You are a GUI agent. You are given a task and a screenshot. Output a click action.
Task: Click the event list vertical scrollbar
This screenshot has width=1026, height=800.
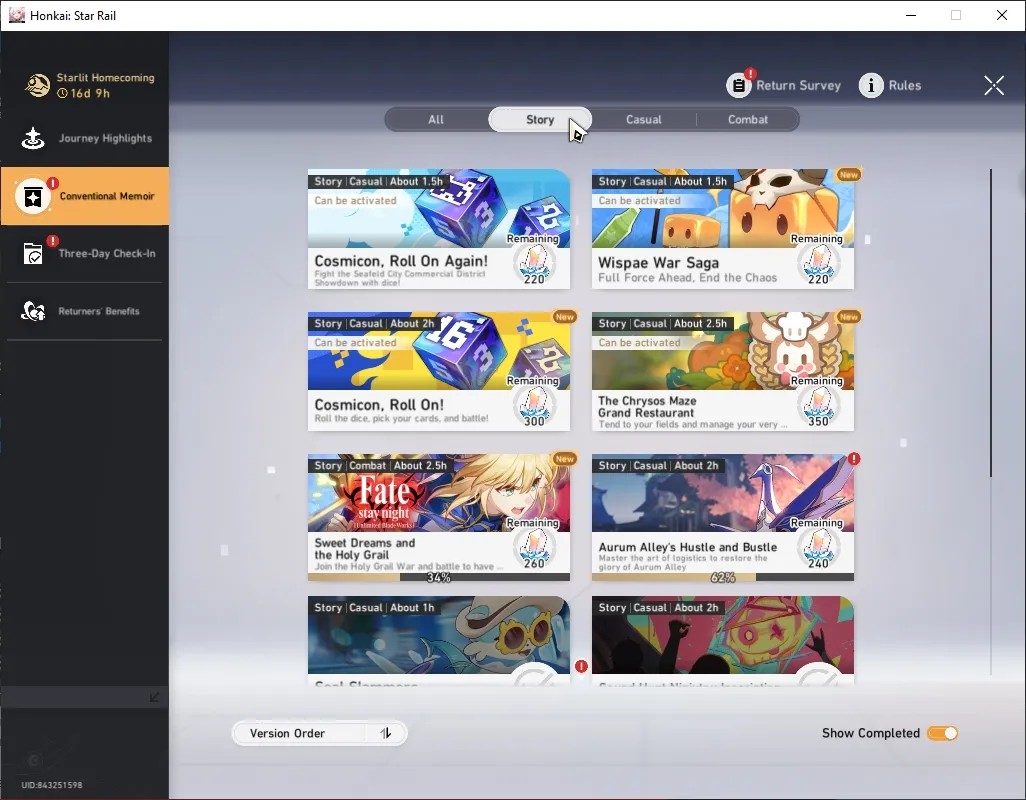991,323
